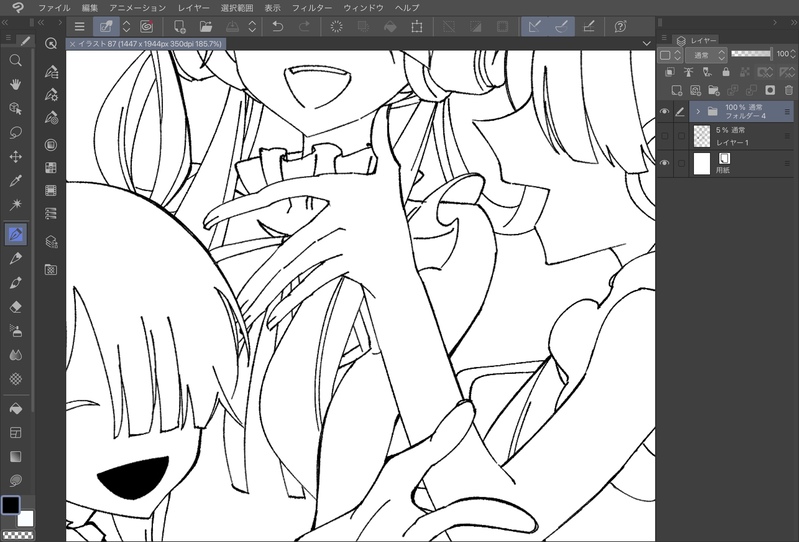Open the 編集 menu
Image resolution: width=799 pixels, height=542 pixels.
pyautogui.click(x=90, y=8)
